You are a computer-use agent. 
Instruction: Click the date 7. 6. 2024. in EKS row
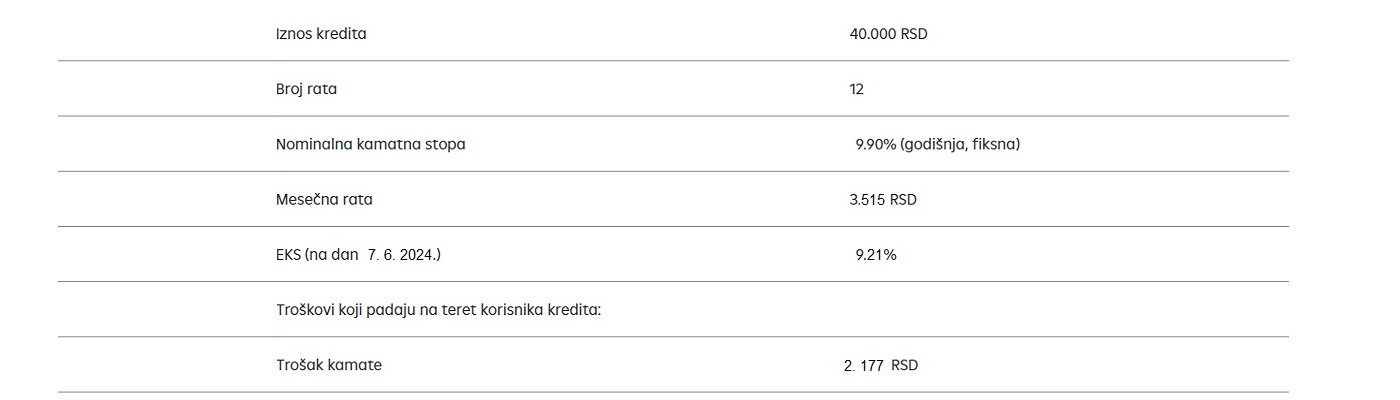404,255
